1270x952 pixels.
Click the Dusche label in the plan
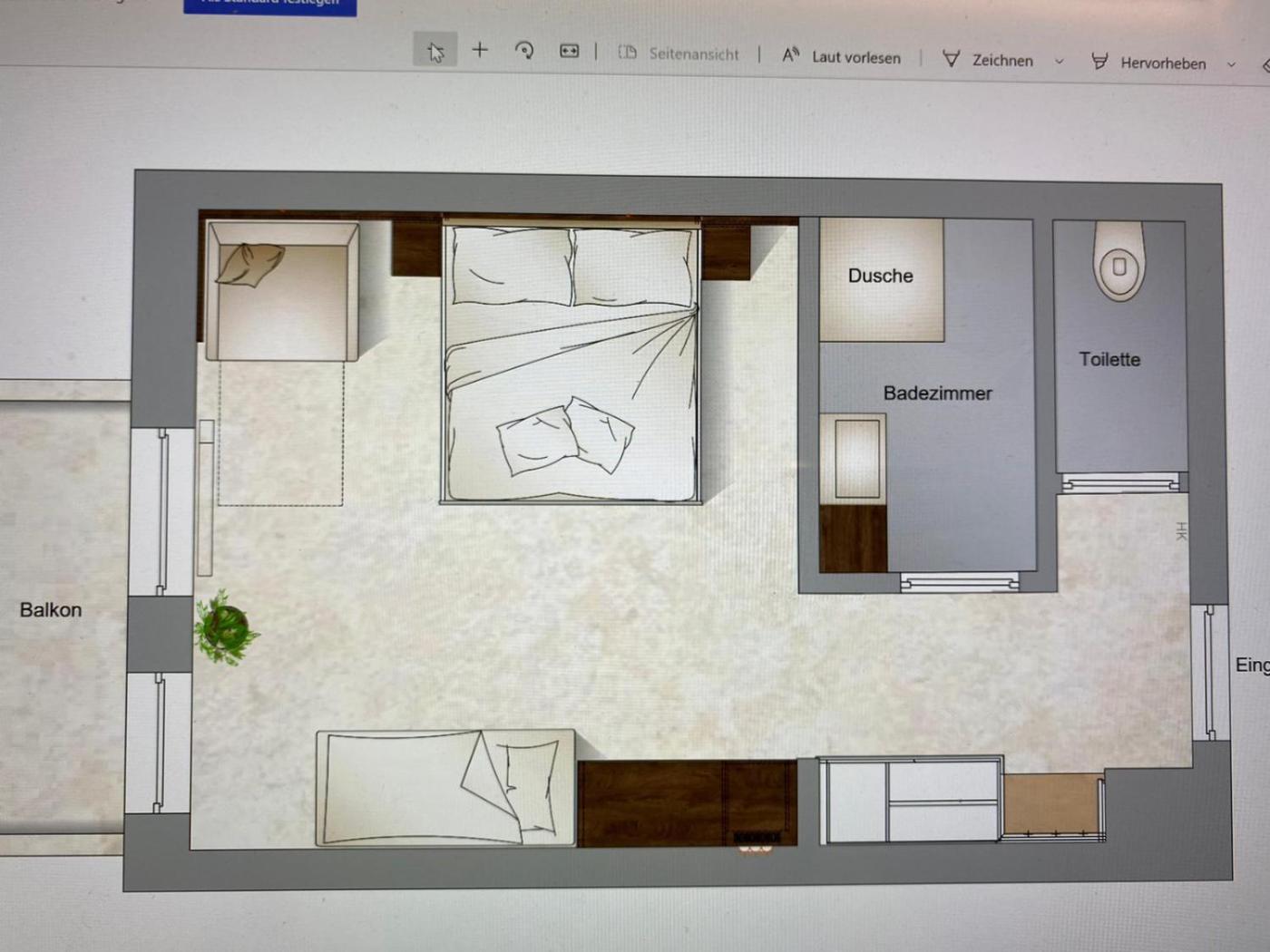(880, 276)
